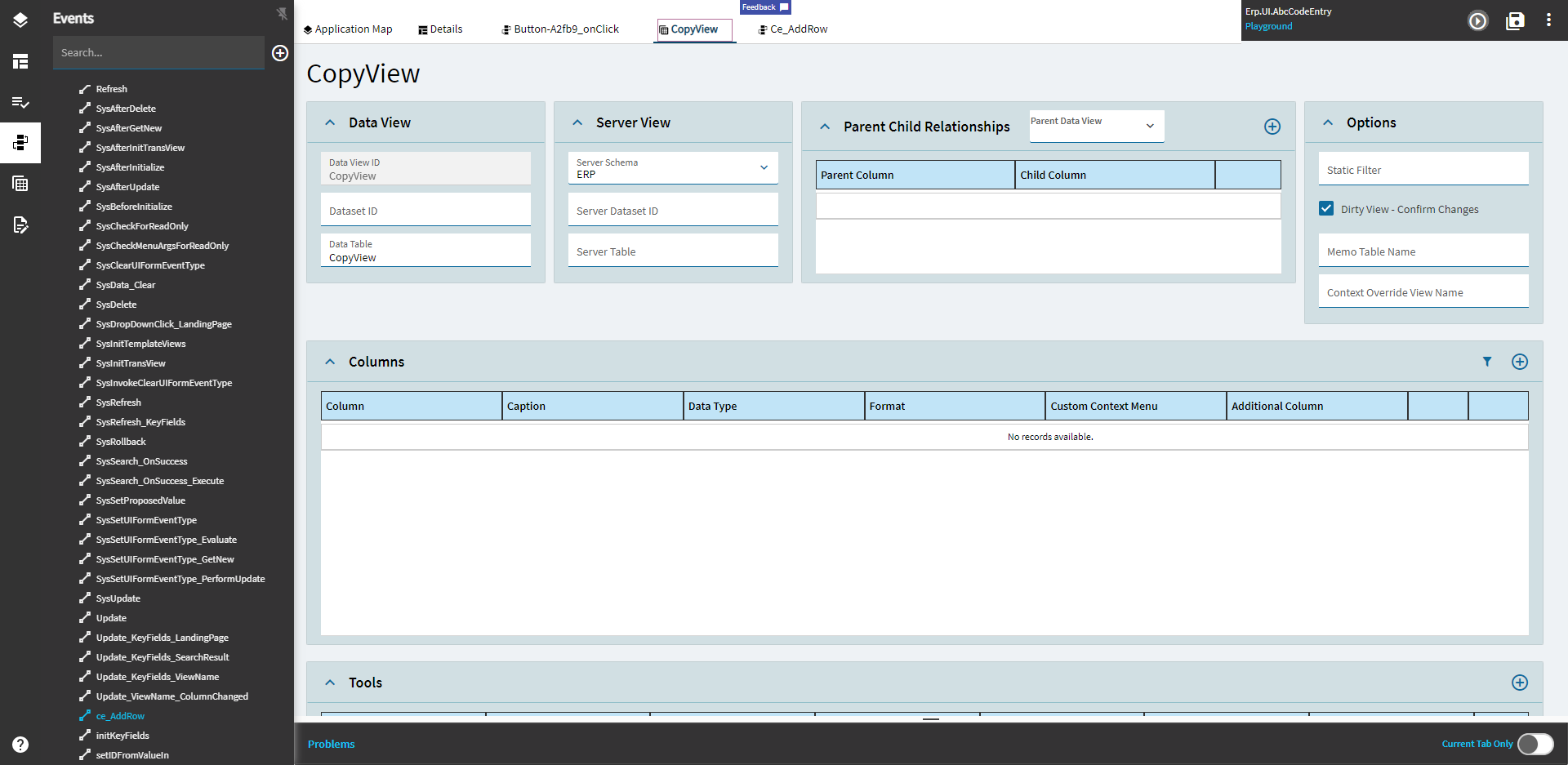Screen dimensions: 1568x765
Task: Click the Memo Table Name field
Action: (x=1423, y=251)
